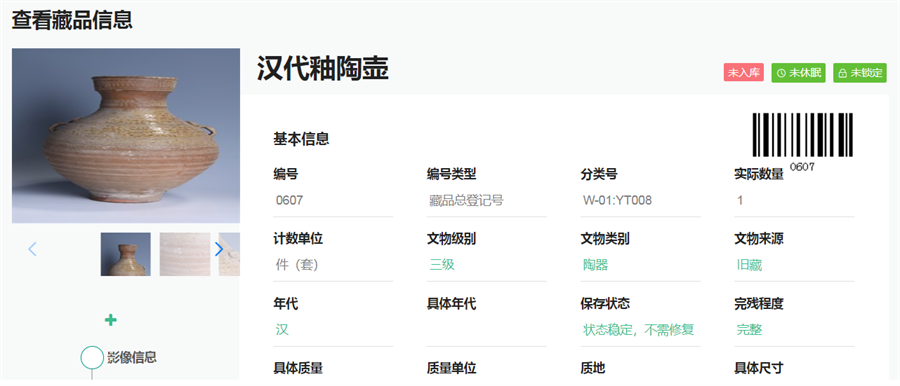
Task: Click the 基本信息 section heading
Action: (x=301, y=139)
